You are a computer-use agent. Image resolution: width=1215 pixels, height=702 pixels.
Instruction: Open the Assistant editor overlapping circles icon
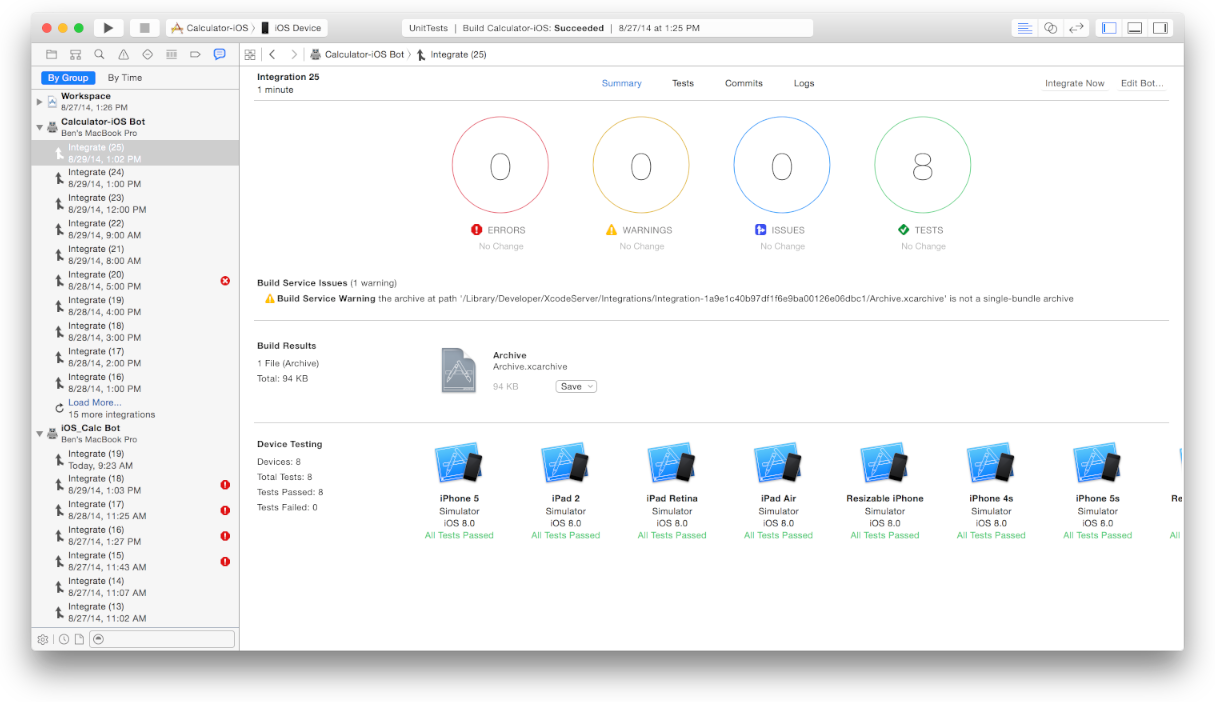pyautogui.click(x=1050, y=28)
